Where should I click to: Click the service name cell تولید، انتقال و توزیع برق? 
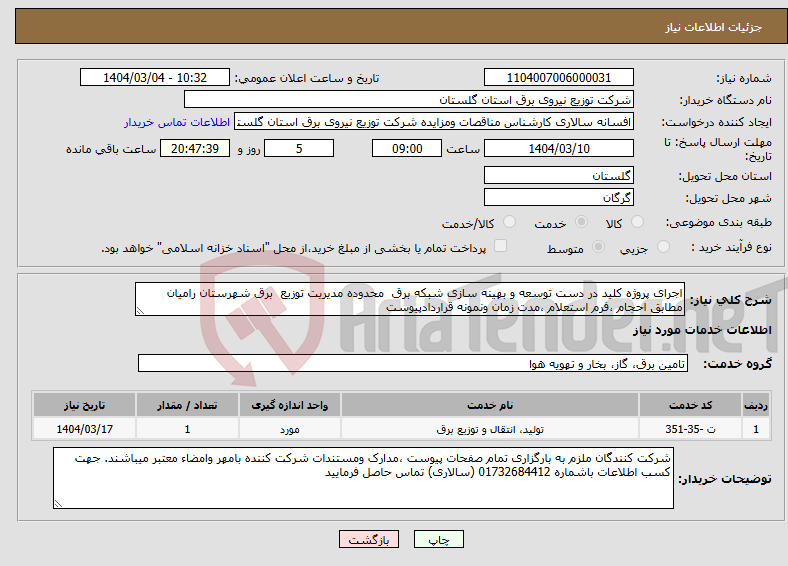click(490, 429)
